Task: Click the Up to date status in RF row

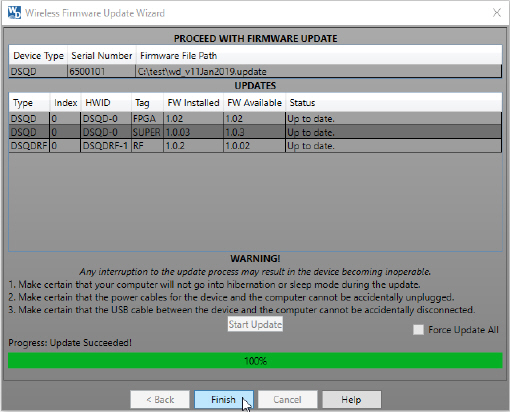Action: (393, 146)
